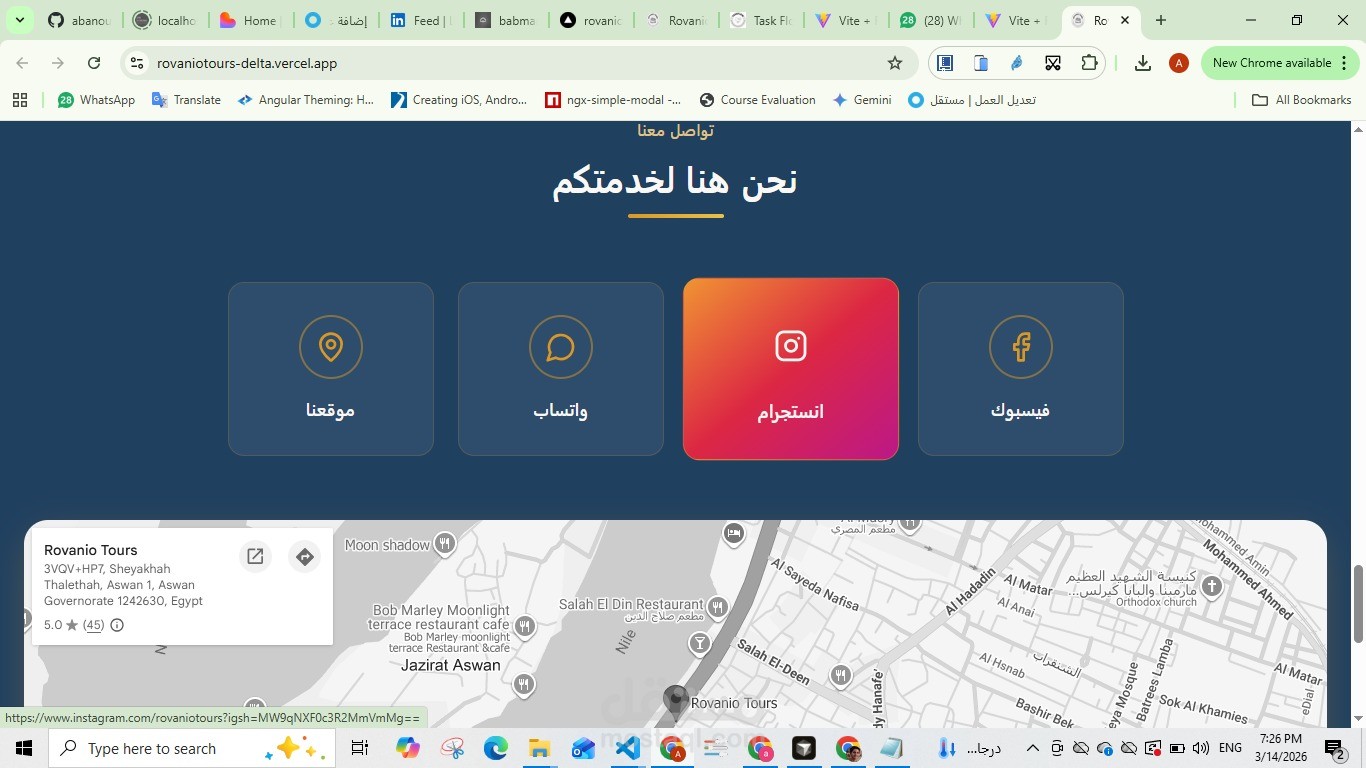This screenshot has height=768, width=1366.
Task: Click the Instagram camera logo icon
Action: coord(791,346)
